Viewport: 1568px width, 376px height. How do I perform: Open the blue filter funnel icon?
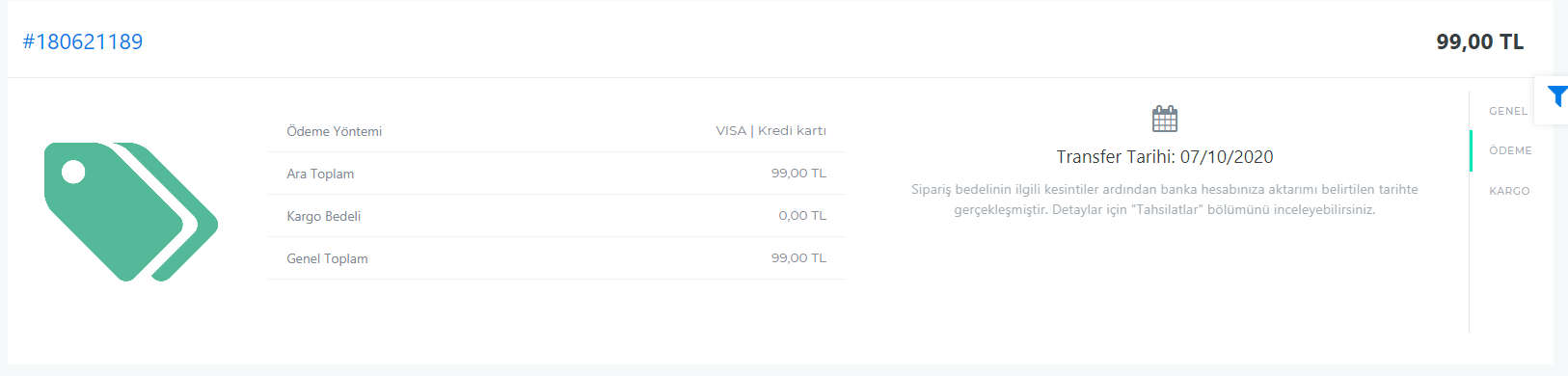tap(1557, 96)
